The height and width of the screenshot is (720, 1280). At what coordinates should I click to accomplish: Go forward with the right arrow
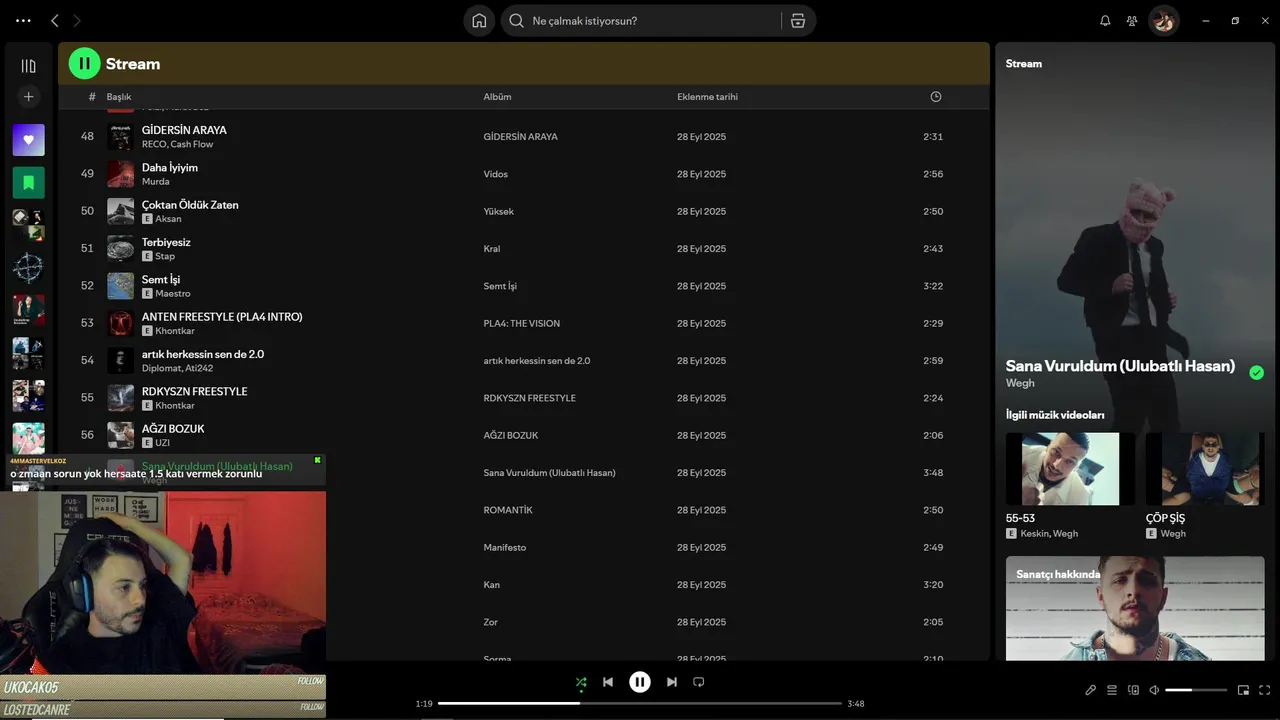click(x=77, y=20)
